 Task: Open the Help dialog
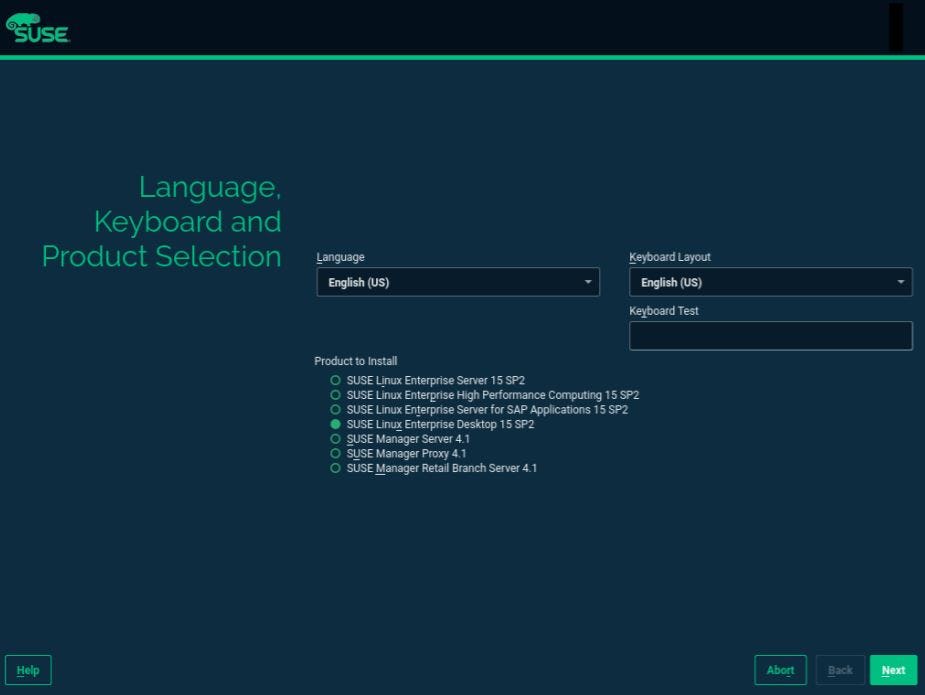coord(27,670)
